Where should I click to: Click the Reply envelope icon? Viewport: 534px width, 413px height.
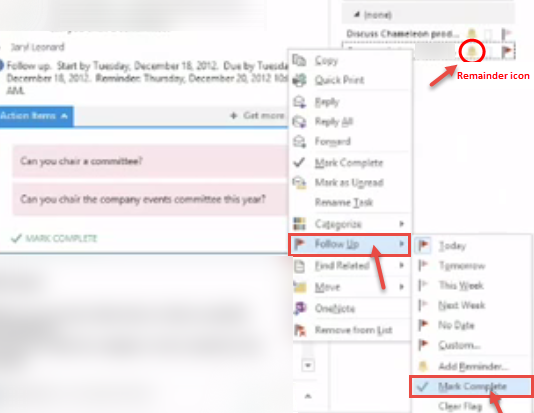tap(300, 102)
